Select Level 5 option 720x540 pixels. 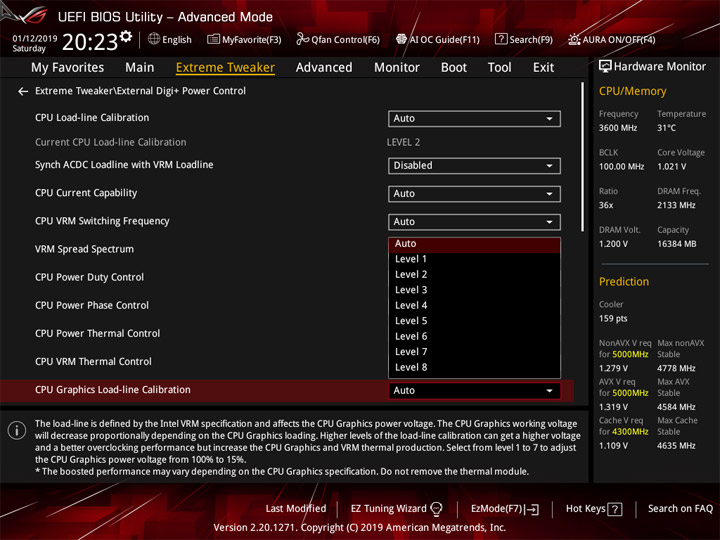pyautogui.click(x=474, y=321)
